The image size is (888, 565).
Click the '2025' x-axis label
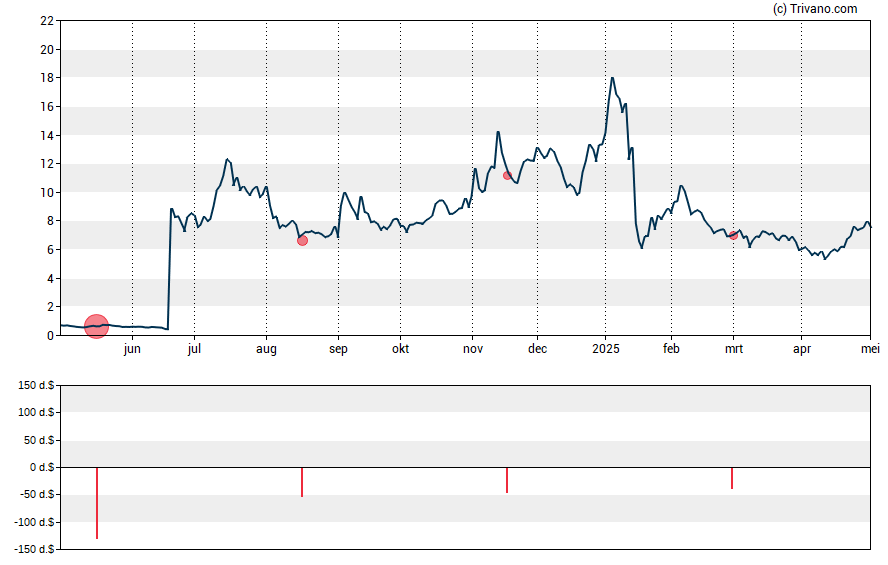point(606,349)
